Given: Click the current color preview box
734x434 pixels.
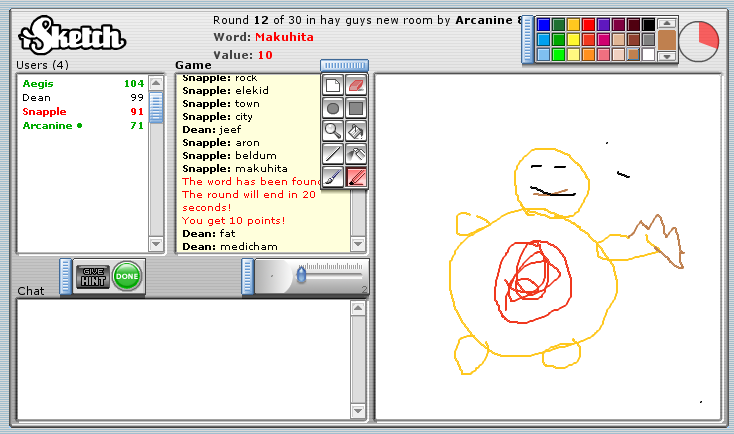Looking at the screenshot, I should pyautogui.click(x=667, y=40).
